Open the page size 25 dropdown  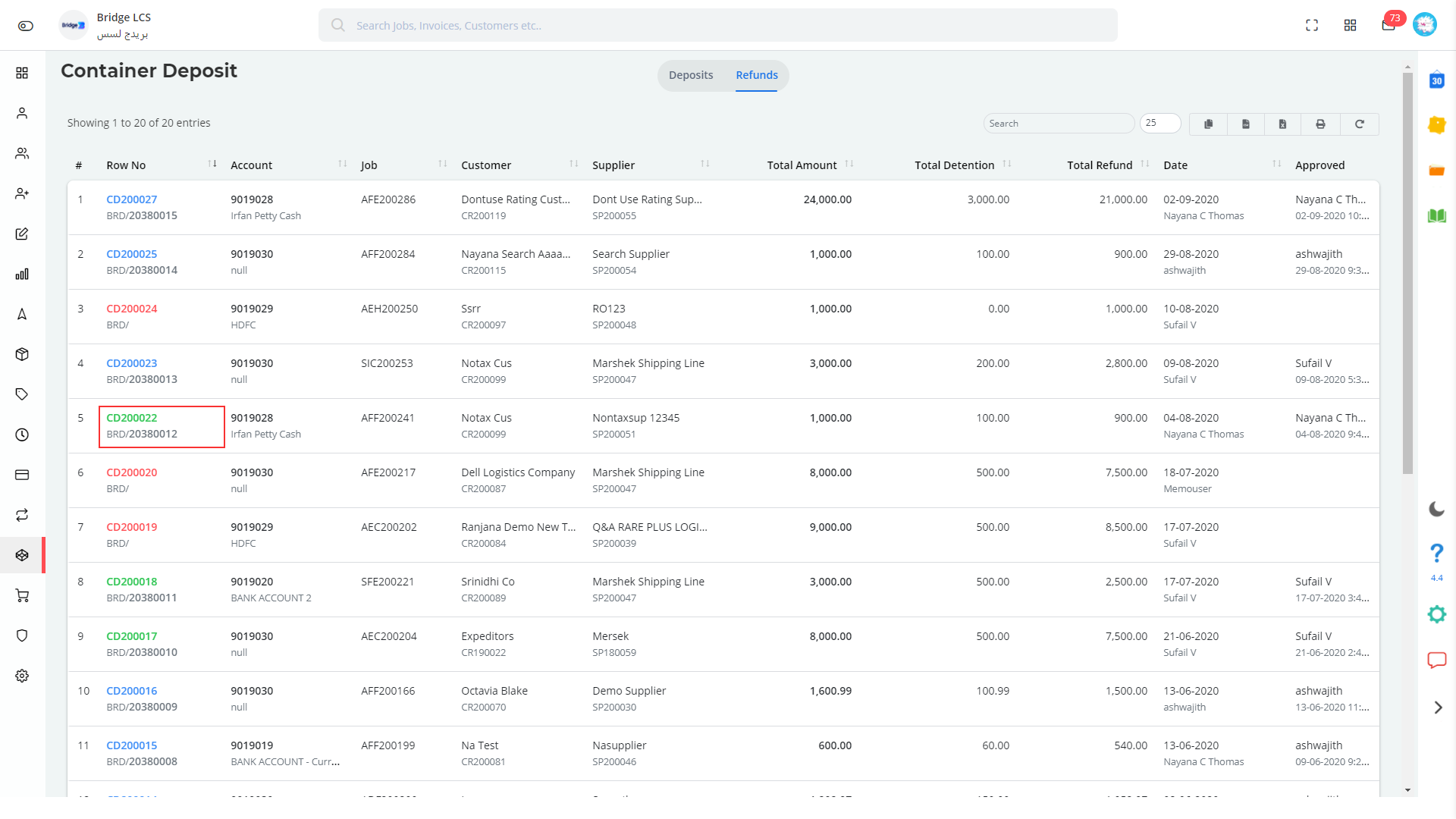[1160, 123]
